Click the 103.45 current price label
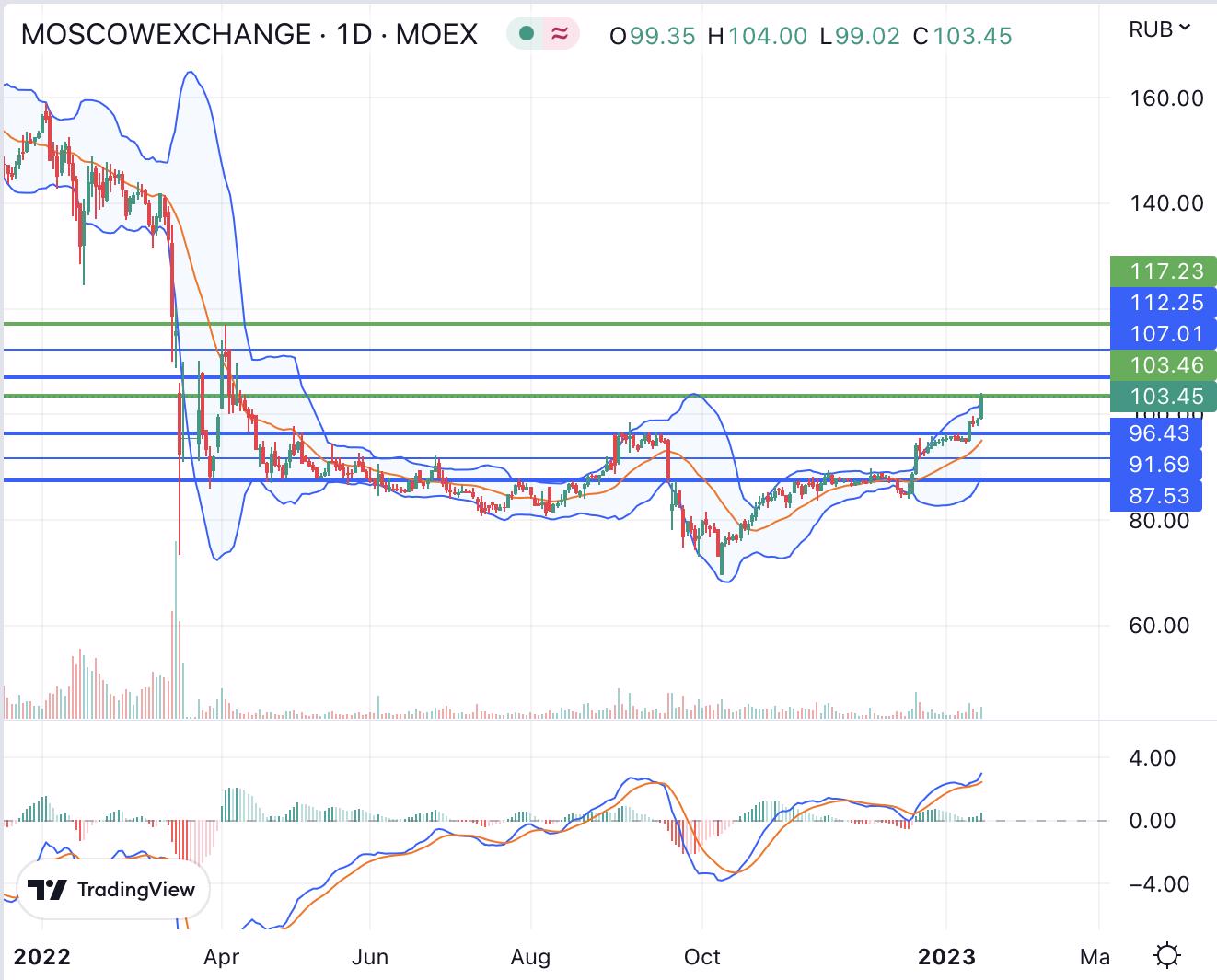 pos(1165,397)
